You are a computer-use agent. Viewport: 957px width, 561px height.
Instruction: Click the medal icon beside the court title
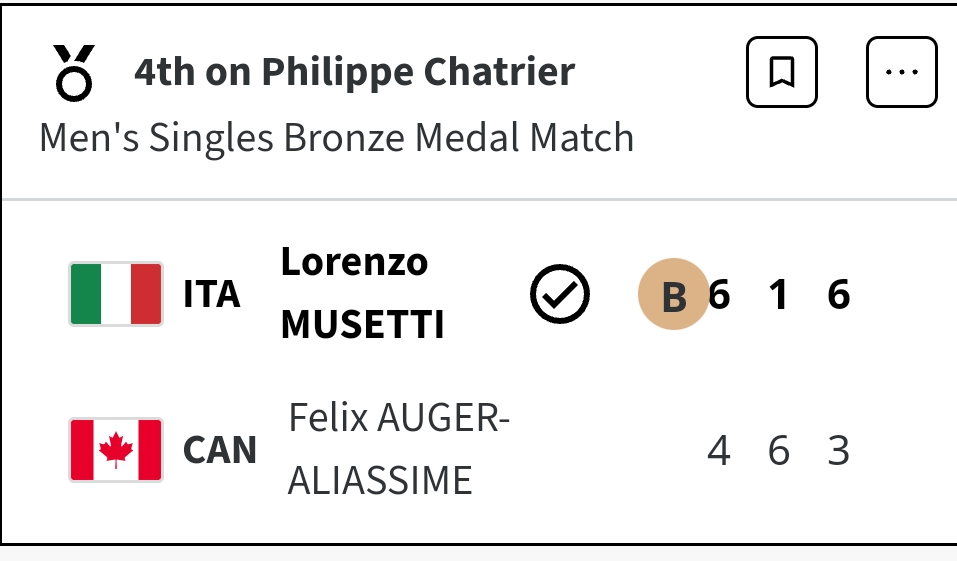click(x=74, y=72)
